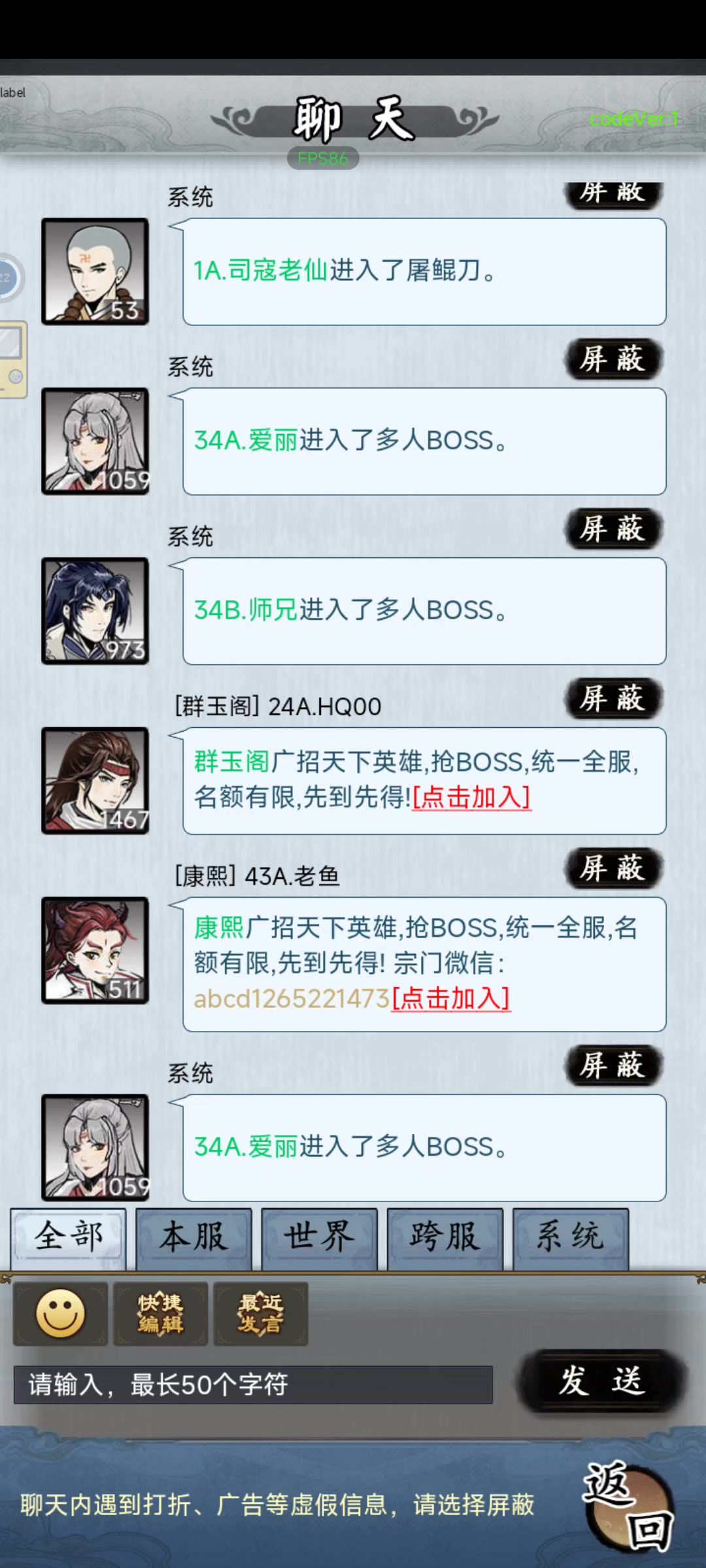Open 43A.老鱼's horned avatar
The image size is (706, 1568).
click(95, 950)
